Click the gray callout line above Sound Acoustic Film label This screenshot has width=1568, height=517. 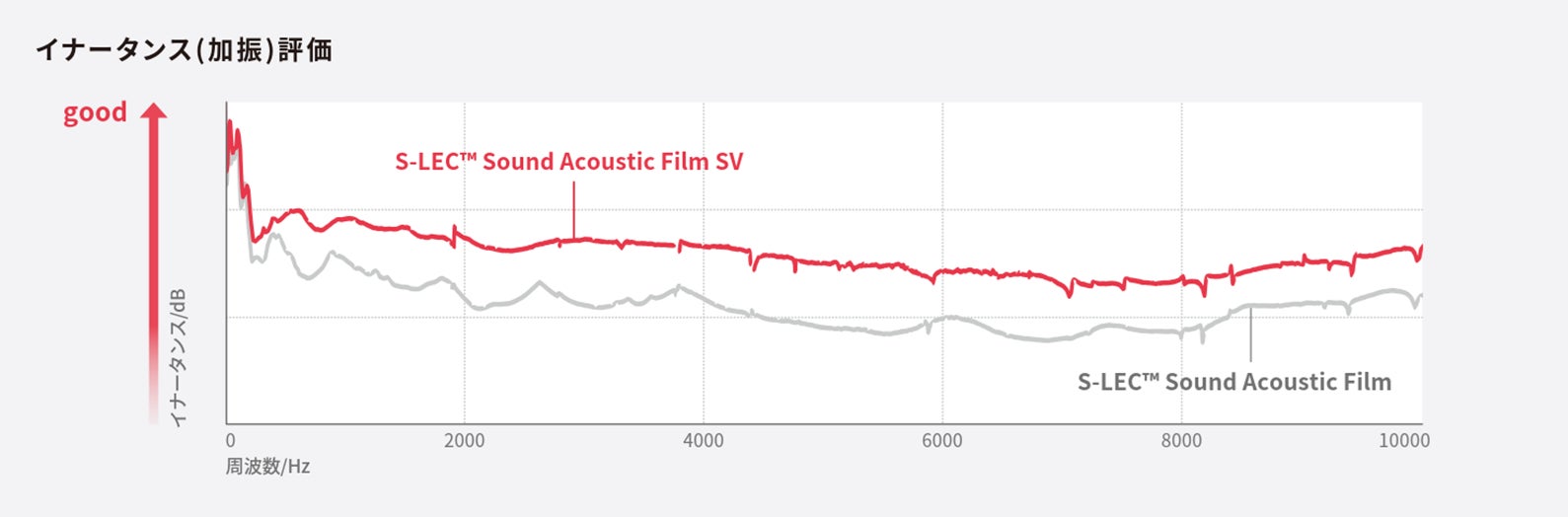pyautogui.click(x=1250, y=333)
